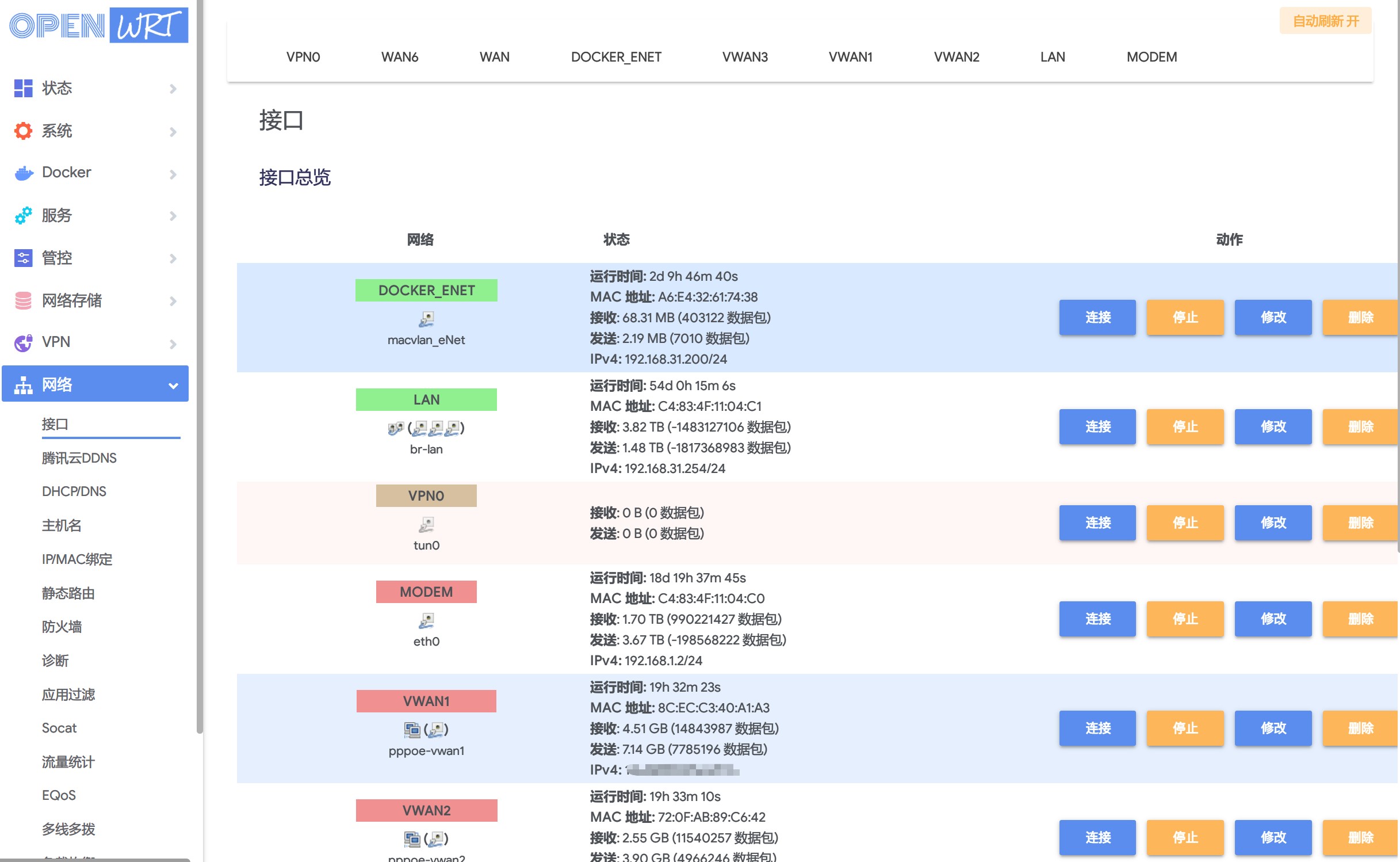Image resolution: width=1400 pixels, height=862 pixels.
Task: Toggle 自动刷新 auto-refresh off
Action: coord(1325,21)
